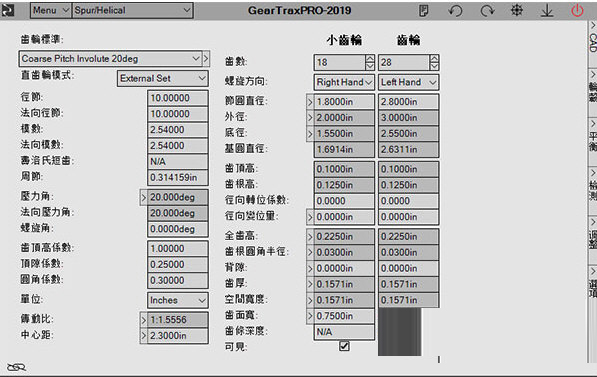Decrease gear teeth count of 28

pyautogui.click(x=434, y=66)
